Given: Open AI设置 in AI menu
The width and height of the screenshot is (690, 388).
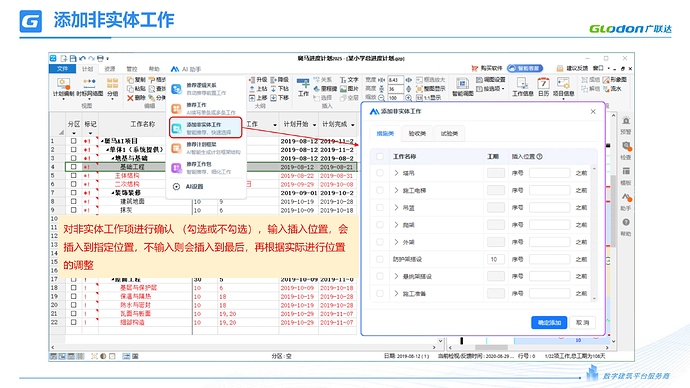Looking at the screenshot, I should 189,187.
